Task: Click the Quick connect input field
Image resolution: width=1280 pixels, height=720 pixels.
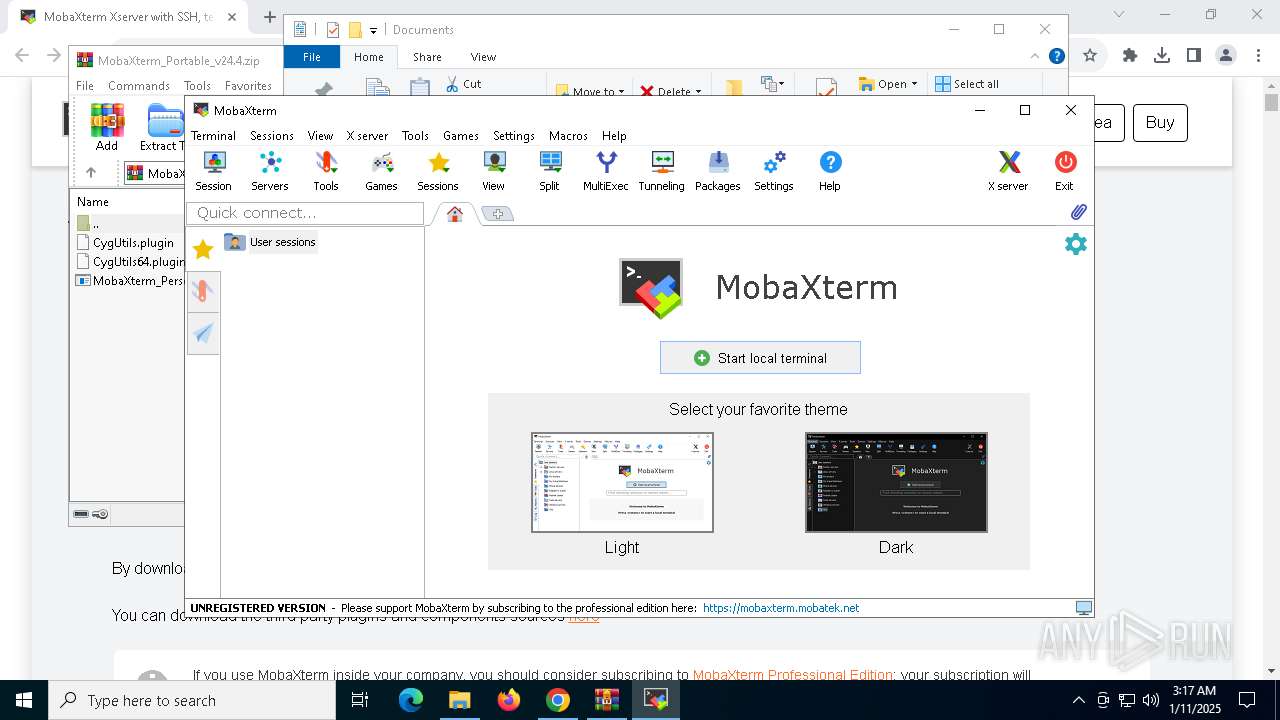Action: (x=305, y=213)
